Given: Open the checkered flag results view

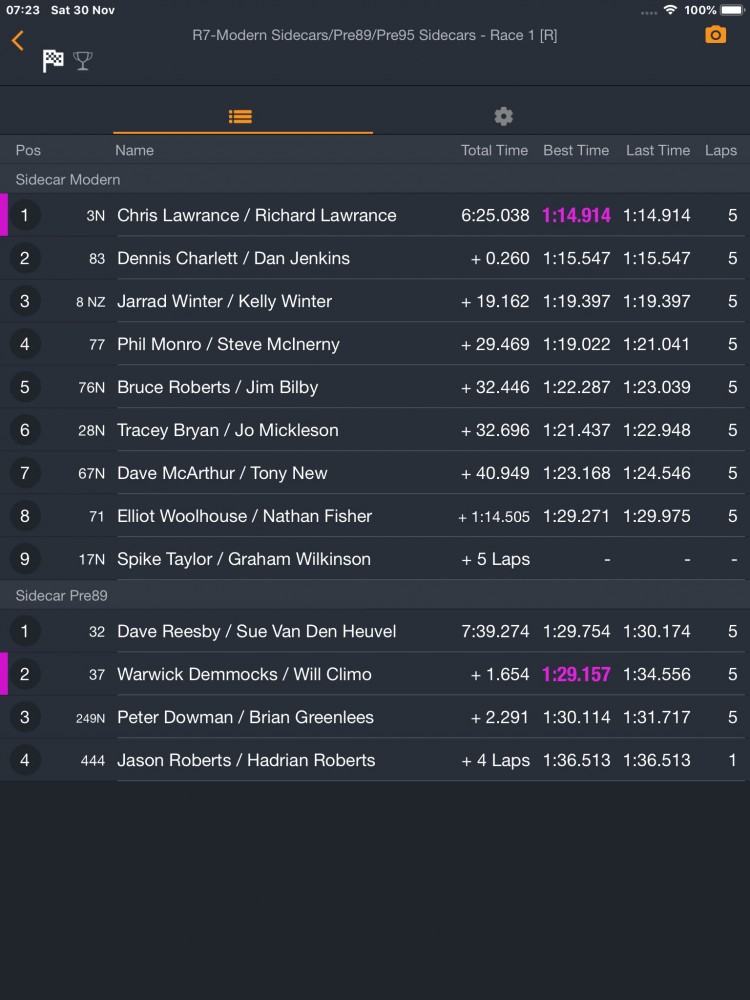Looking at the screenshot, I should 53,61.
